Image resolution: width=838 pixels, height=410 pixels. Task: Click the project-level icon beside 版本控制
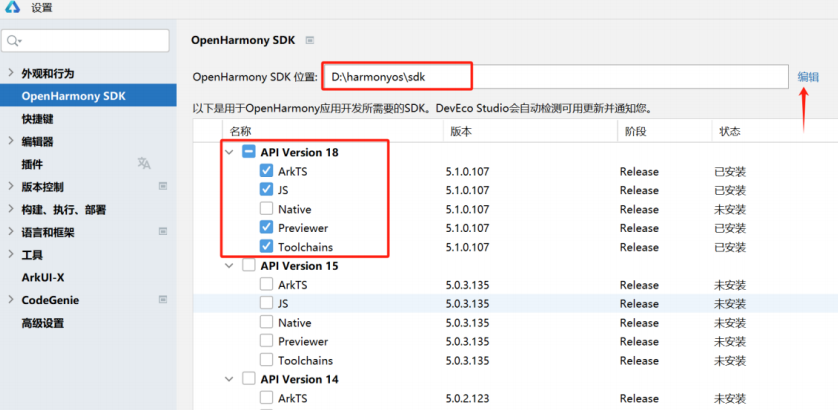[x=163, y=186]
